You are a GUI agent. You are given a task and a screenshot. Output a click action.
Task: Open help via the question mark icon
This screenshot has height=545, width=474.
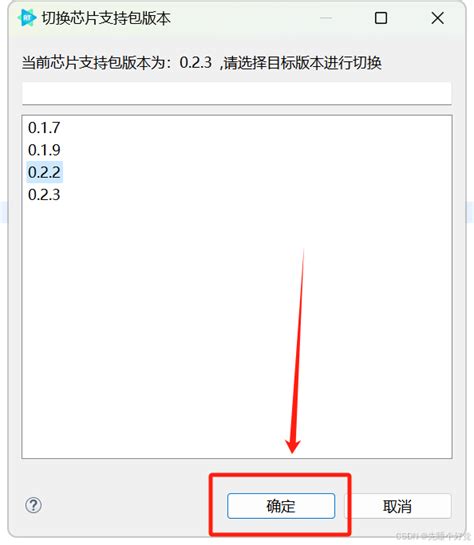pos(33,505)
